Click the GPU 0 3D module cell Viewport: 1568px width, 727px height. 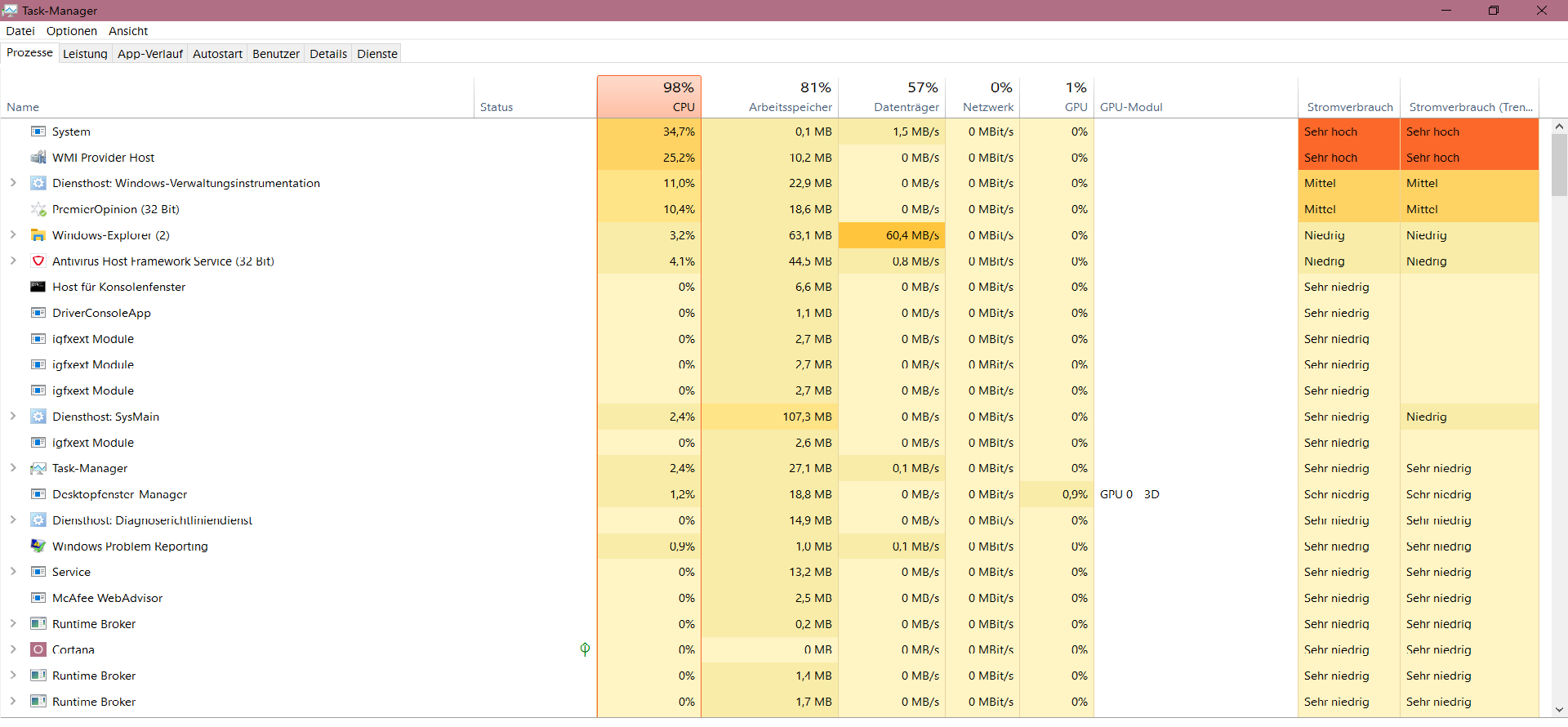click(1196, 494)
